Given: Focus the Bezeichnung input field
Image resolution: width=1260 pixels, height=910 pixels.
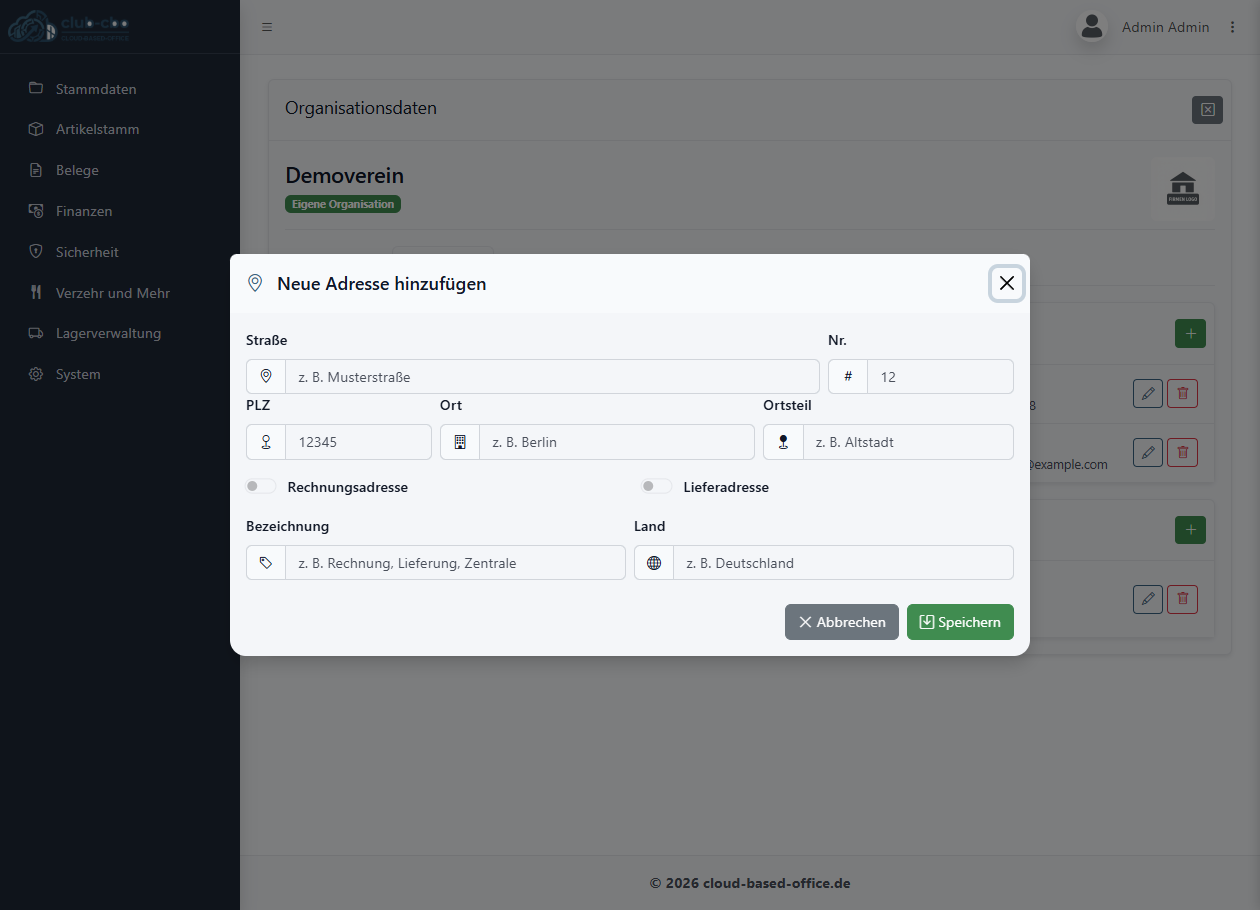Looking at the screenshot, I should click(x=455, y=562).
